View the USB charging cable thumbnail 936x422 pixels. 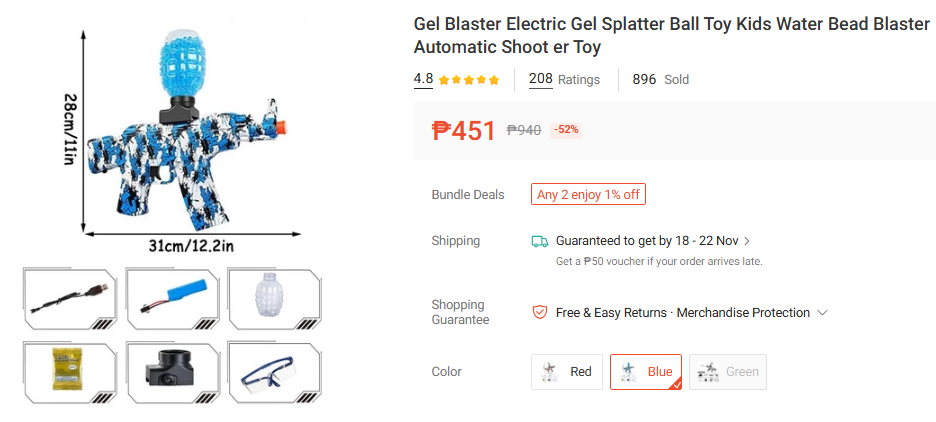pyautogui.click(x=70, y=298)
